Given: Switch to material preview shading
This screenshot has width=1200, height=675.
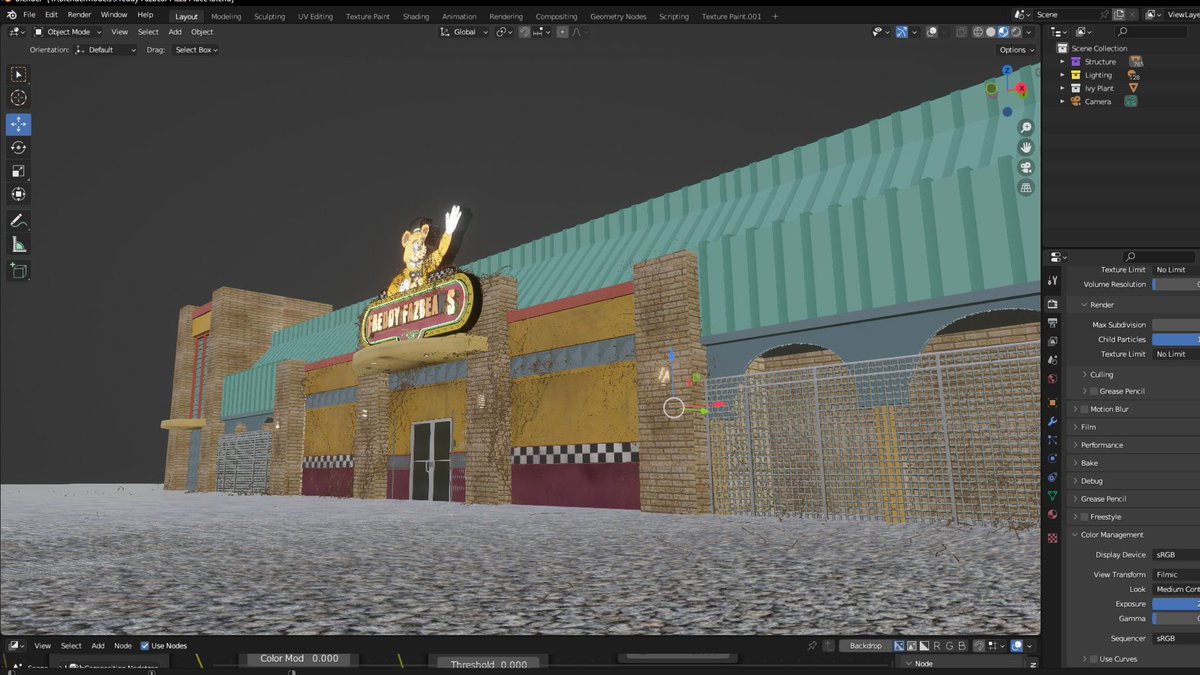Looking at the screenshot, I should [1004, 32].
